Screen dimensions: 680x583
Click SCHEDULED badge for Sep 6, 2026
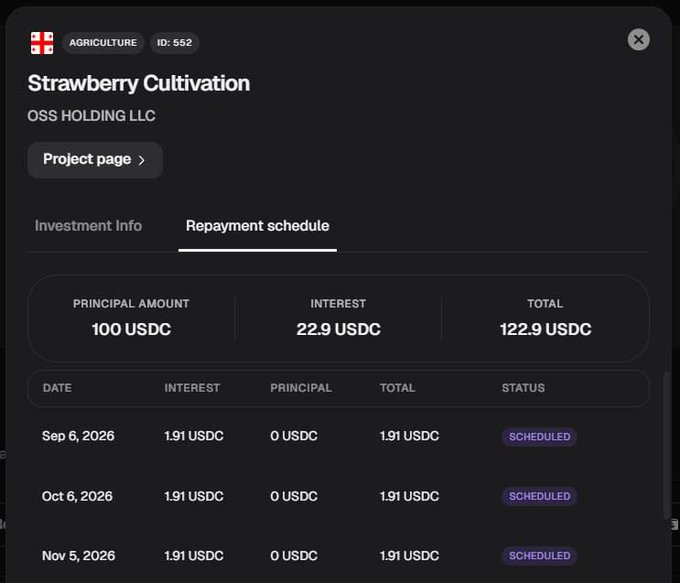[x=539, y=436]
